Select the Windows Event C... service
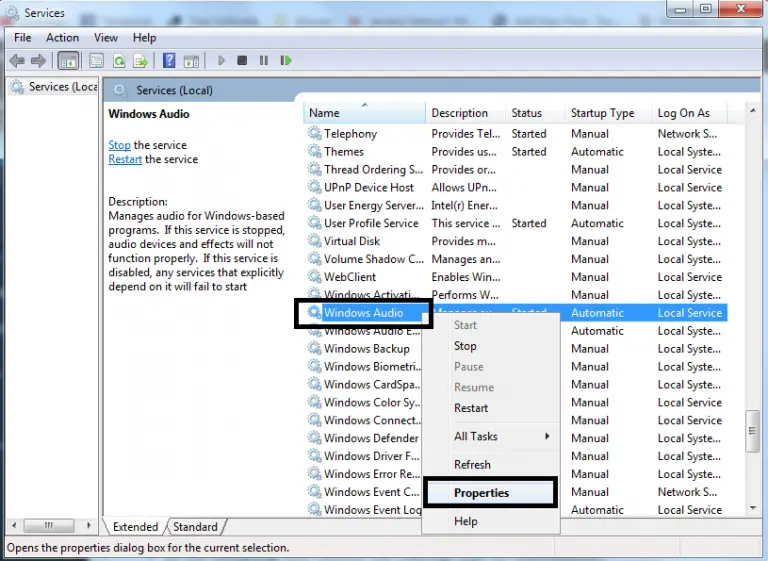Screen dimensions: 768x561 [x=371, y=491]
